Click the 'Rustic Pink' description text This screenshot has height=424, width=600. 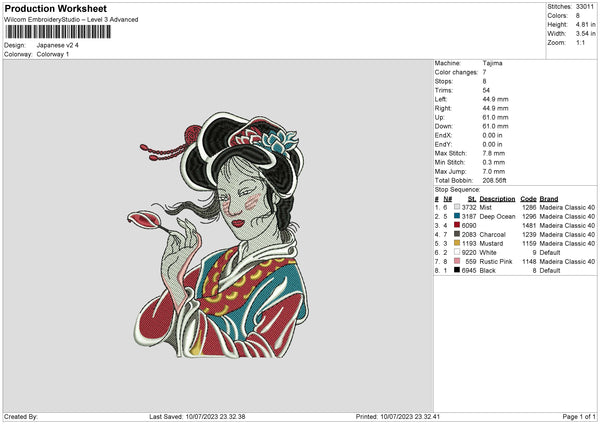coord(496,261)
